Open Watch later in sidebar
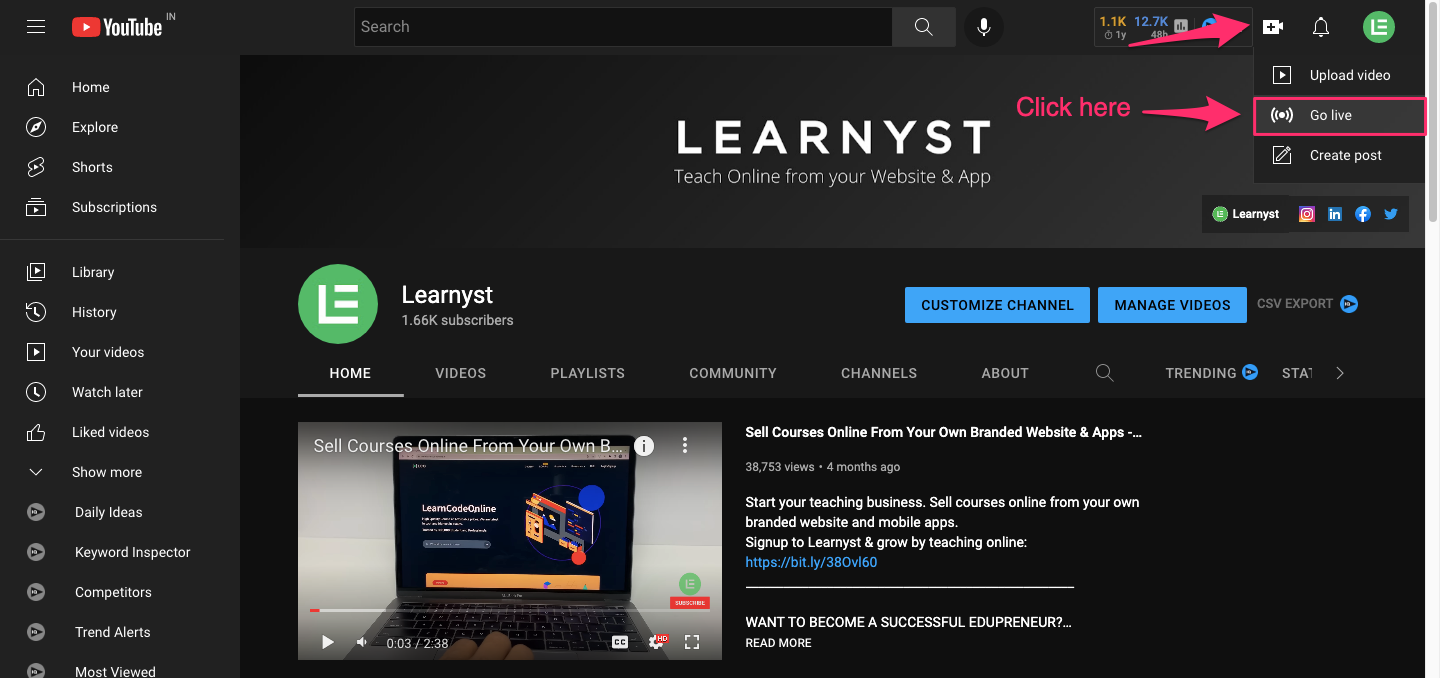1440x678 pixels. pyautogui.click(x=120, y=392)
